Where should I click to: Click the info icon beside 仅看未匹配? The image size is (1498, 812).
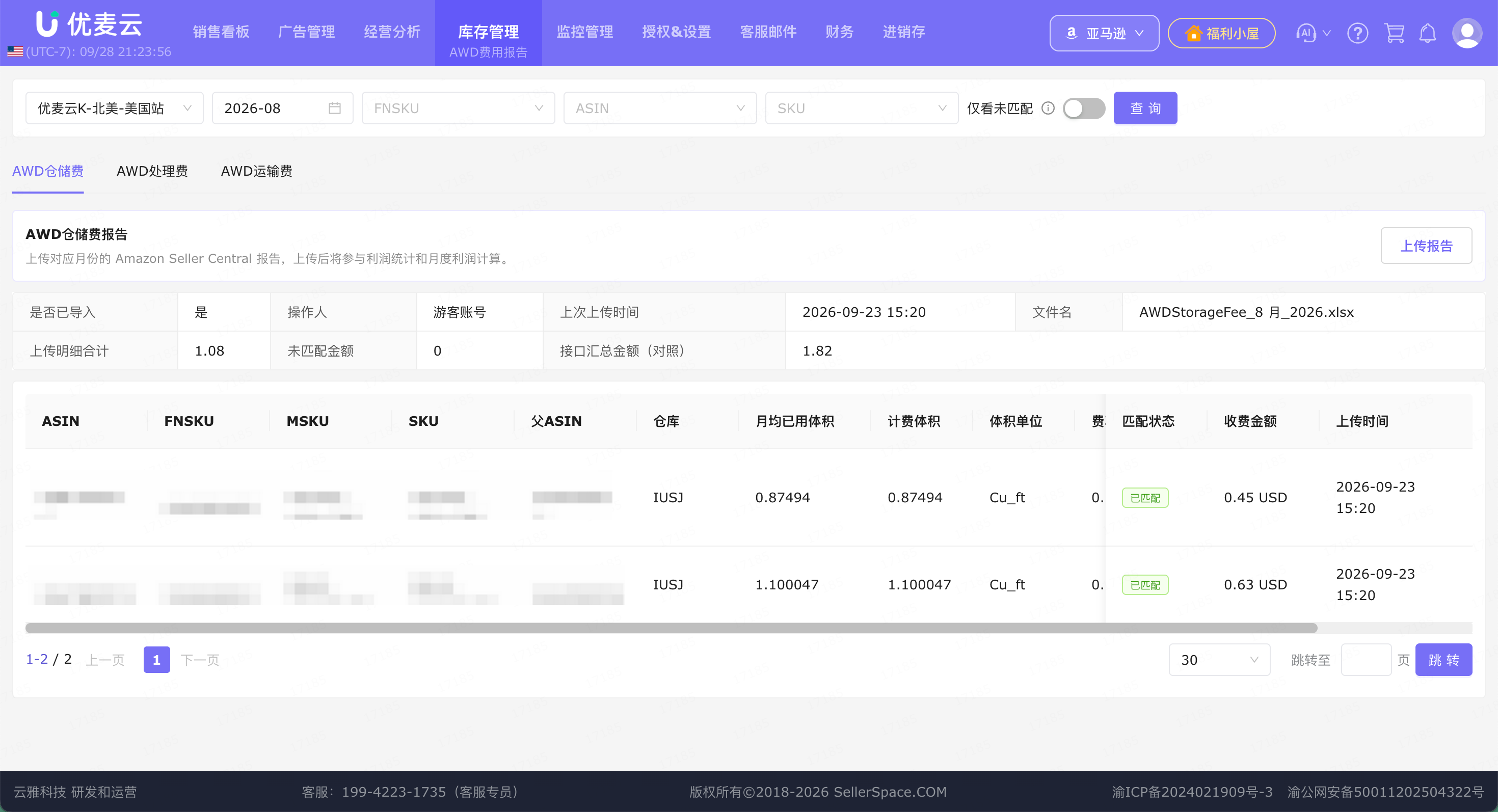[x=1047, y=108]
